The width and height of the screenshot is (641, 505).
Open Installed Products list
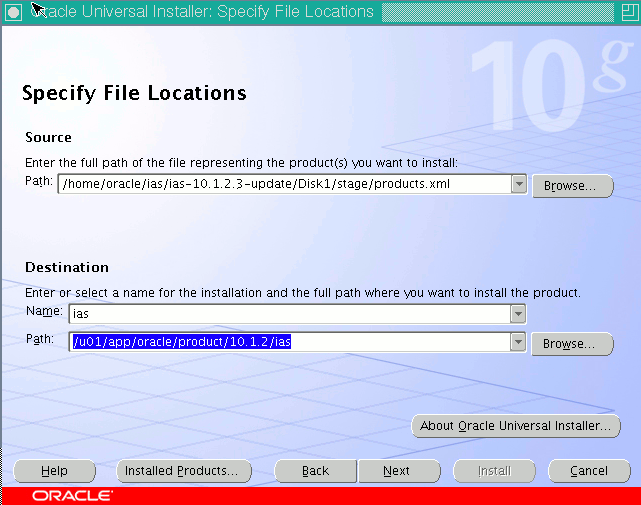pyautogui.click(x=184, y=471)
